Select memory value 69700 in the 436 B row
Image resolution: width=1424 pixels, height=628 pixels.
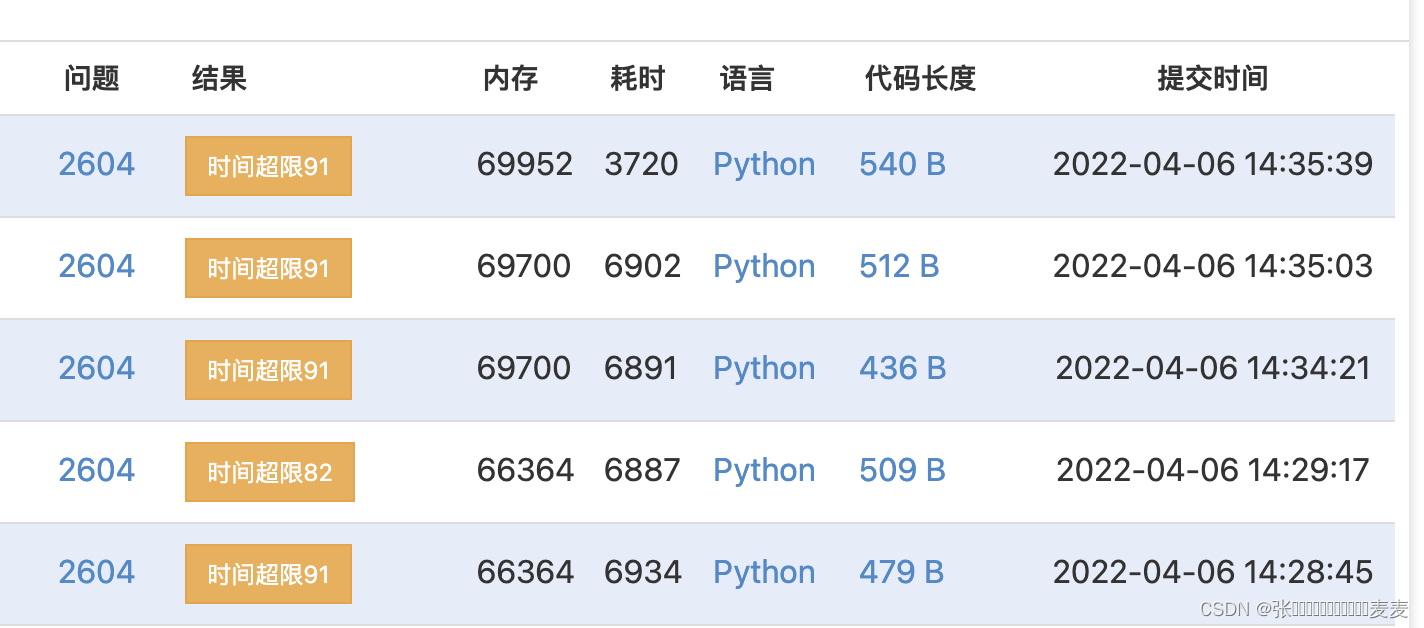[524, 369]
